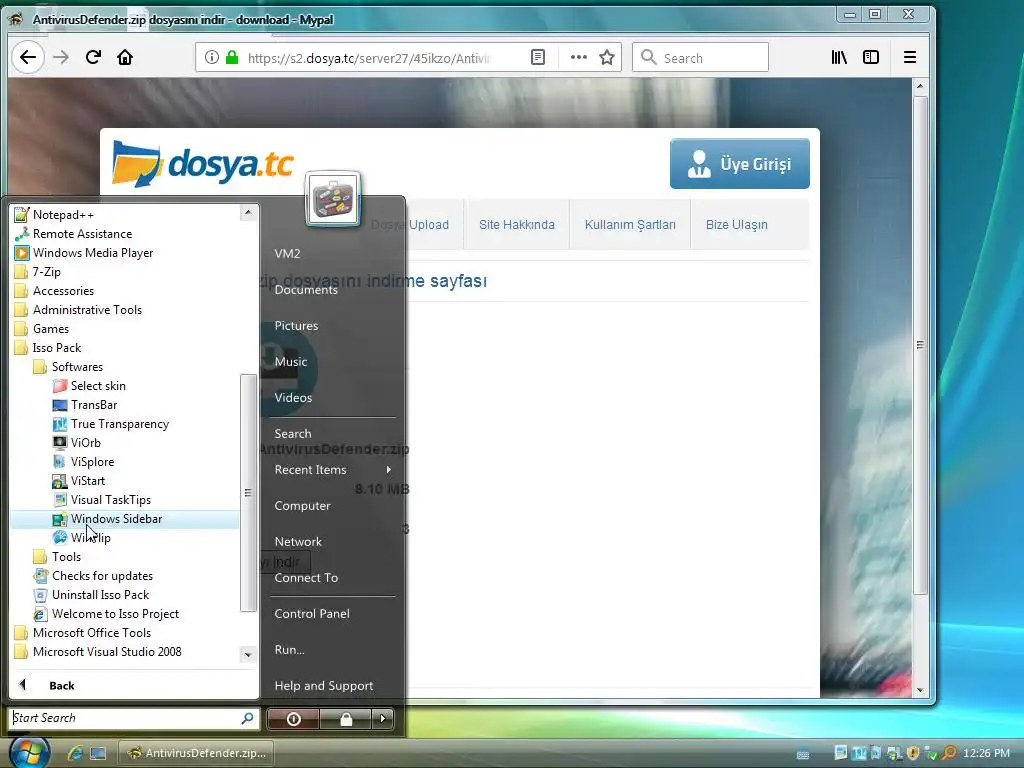Click the Üye Girişi button
The width and height of the screenshot is (1024, 768).
coord(740,163)
